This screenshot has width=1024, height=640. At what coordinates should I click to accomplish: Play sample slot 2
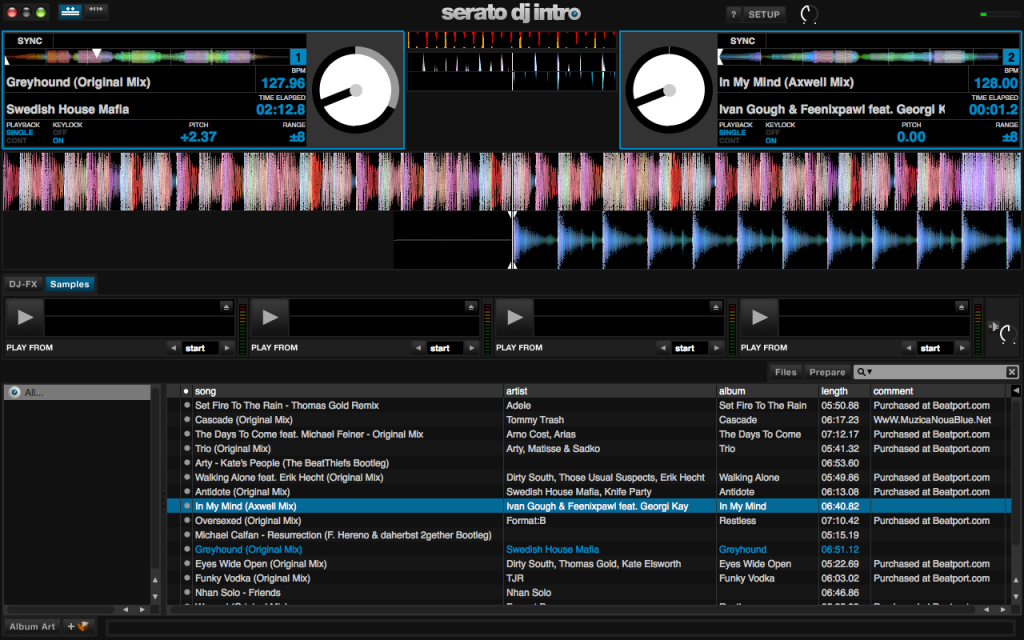270,317
